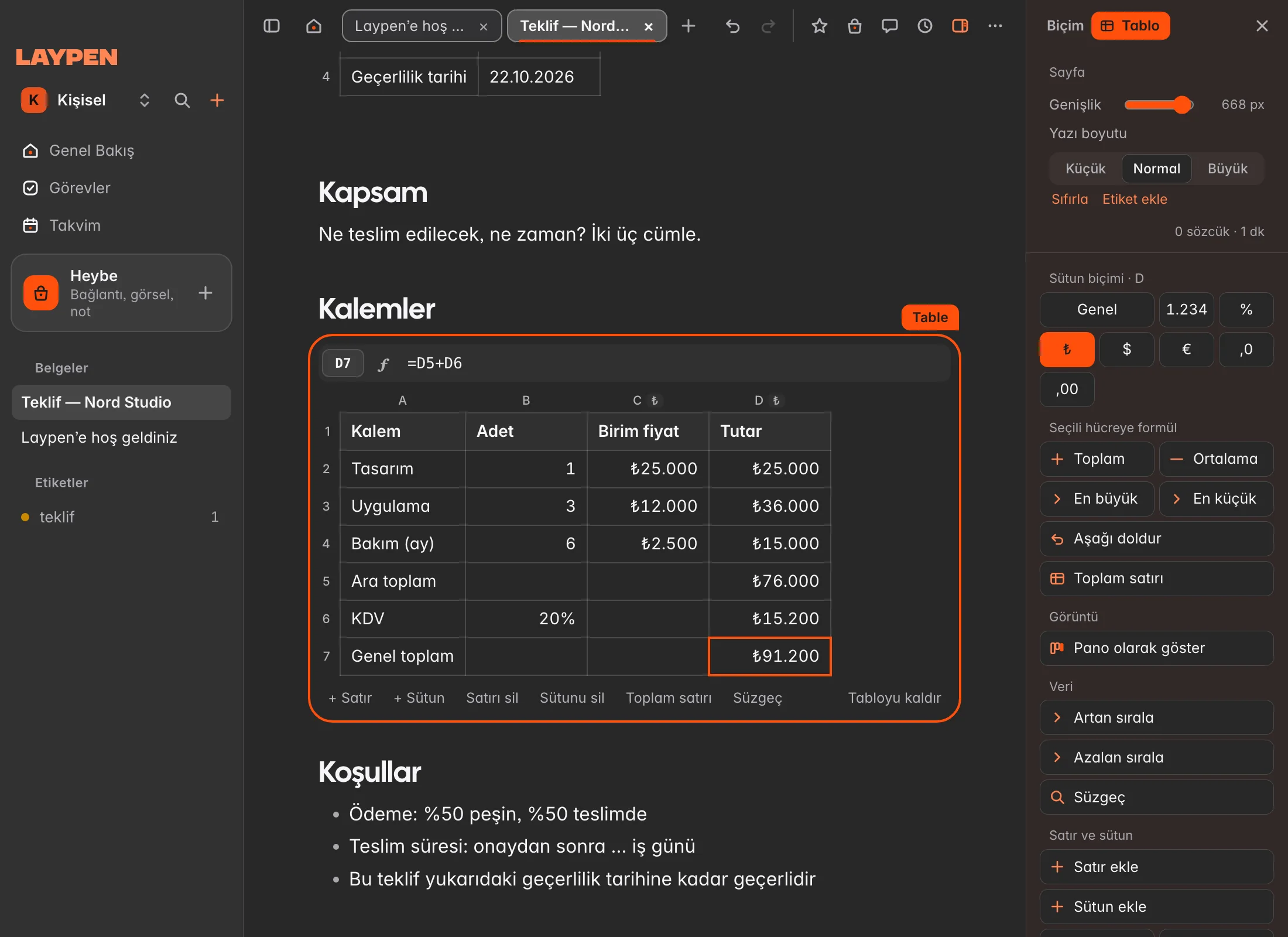This screenshot has width=1288, height=937.
Task: Set column format to dollar $
Action: [1126, 350]
